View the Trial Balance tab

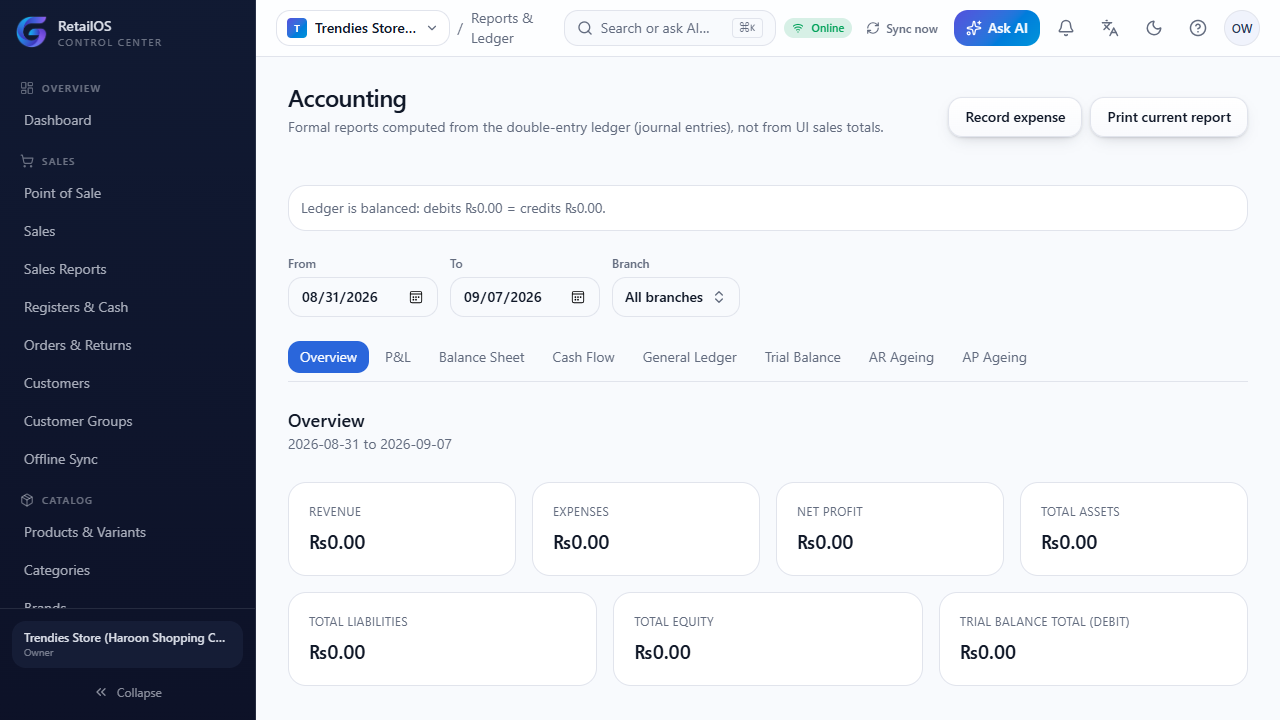[x=803, y=357]
